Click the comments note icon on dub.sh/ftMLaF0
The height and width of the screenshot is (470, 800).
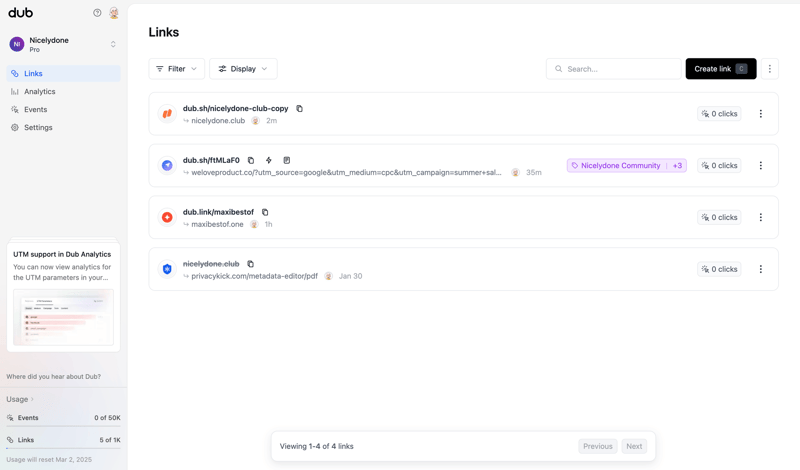point(287,160)
